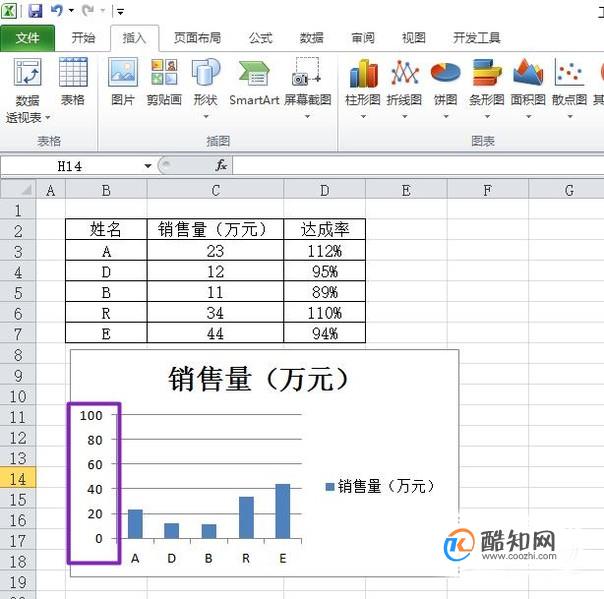Click the 表格 (Table) icon
The width and height of the screenshot is (604, 599).
[x=73, y=72]
